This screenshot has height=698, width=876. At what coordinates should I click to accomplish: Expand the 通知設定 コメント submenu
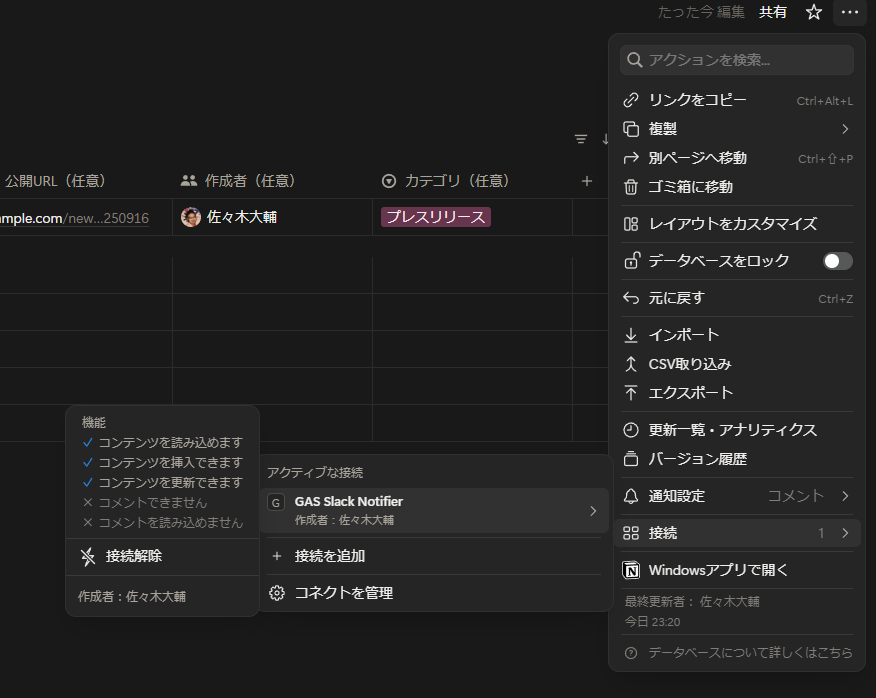tap(845, 496)
